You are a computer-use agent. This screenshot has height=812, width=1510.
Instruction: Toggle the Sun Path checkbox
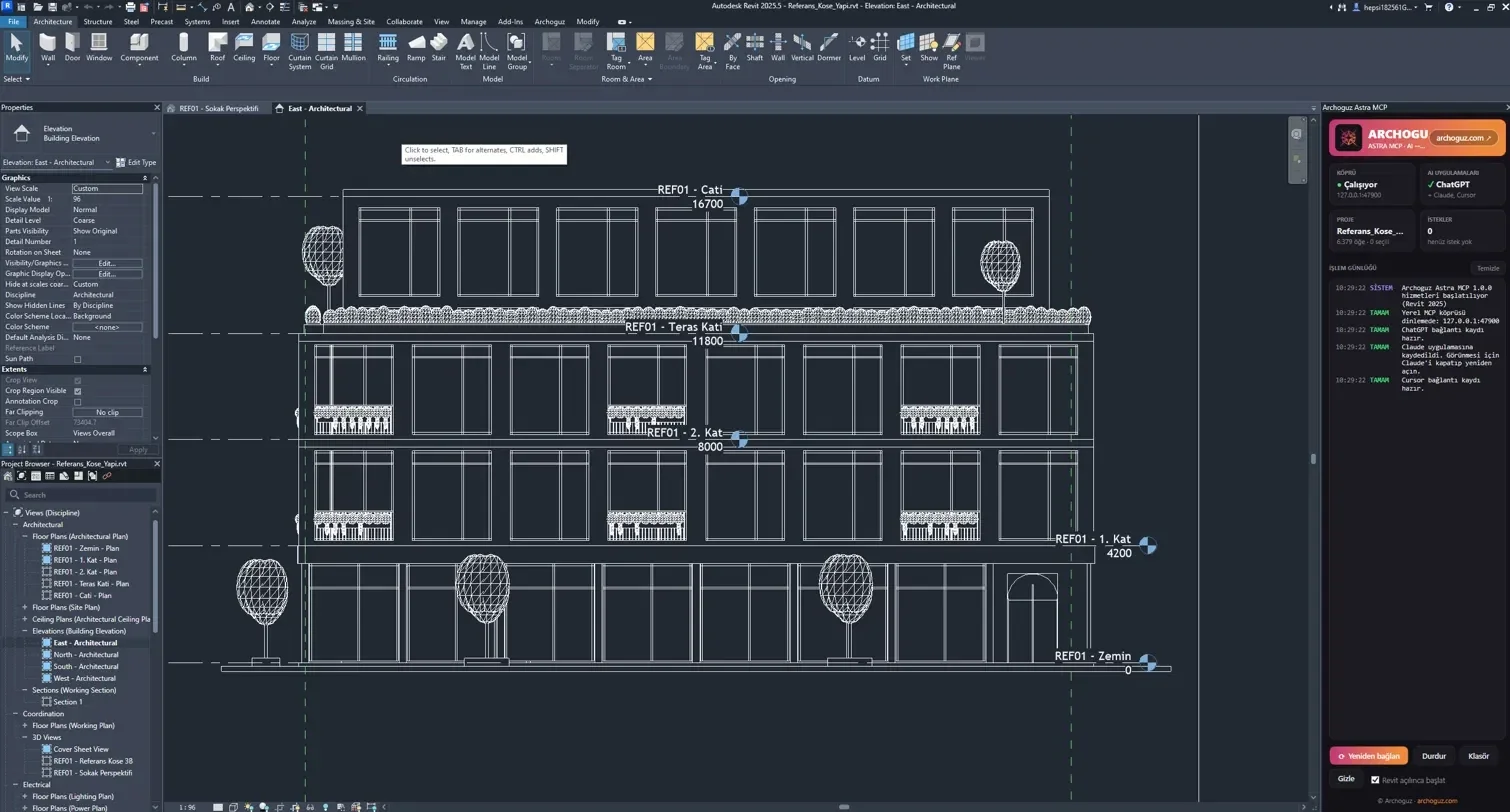[78, 359]
